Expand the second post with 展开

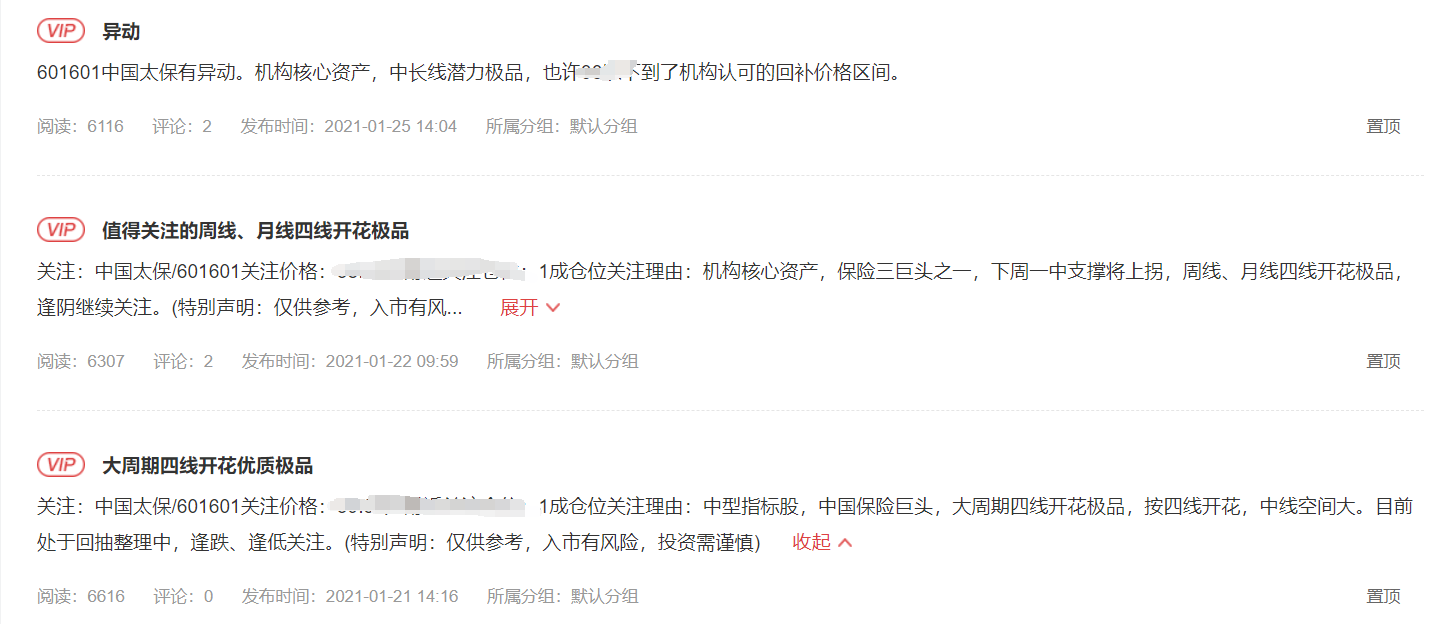(530, 308)
